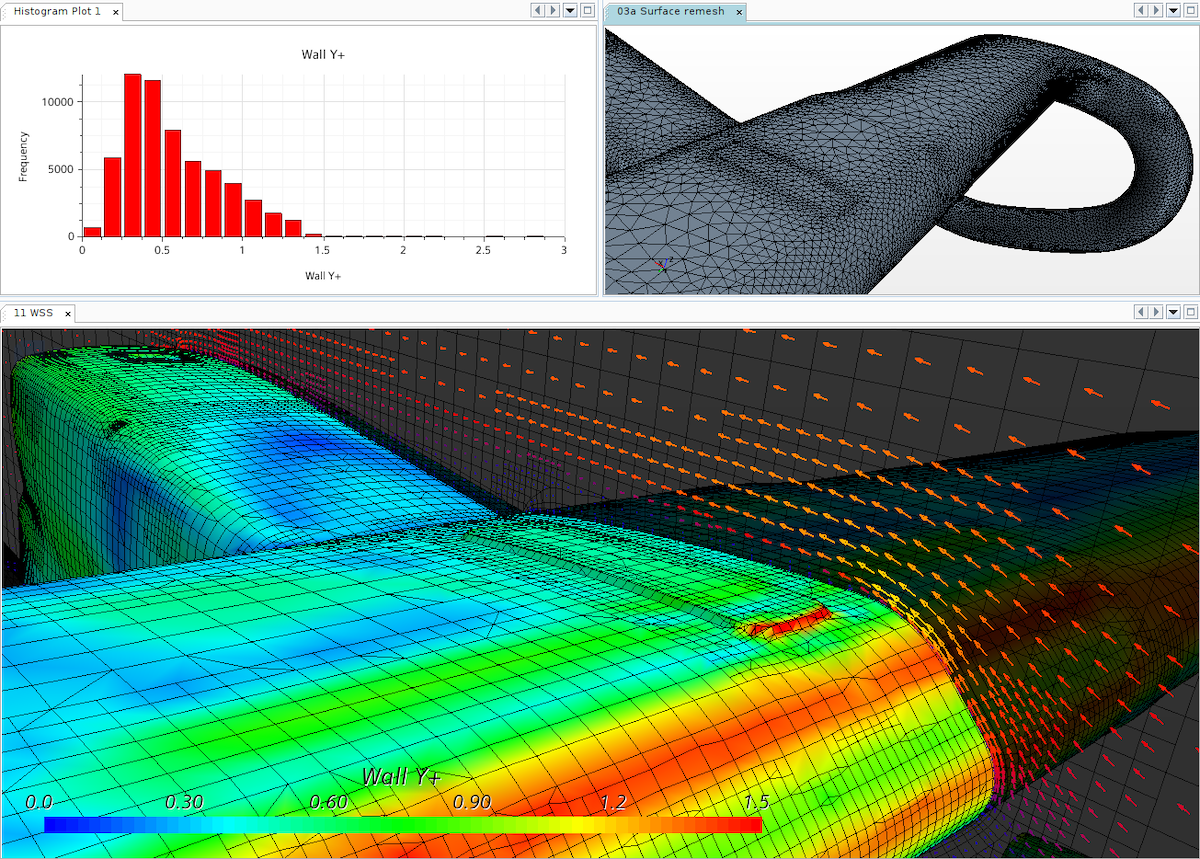Close the 03a Surface remesh tab
The width and height of the screenshot is (1200, 859).
739,12
